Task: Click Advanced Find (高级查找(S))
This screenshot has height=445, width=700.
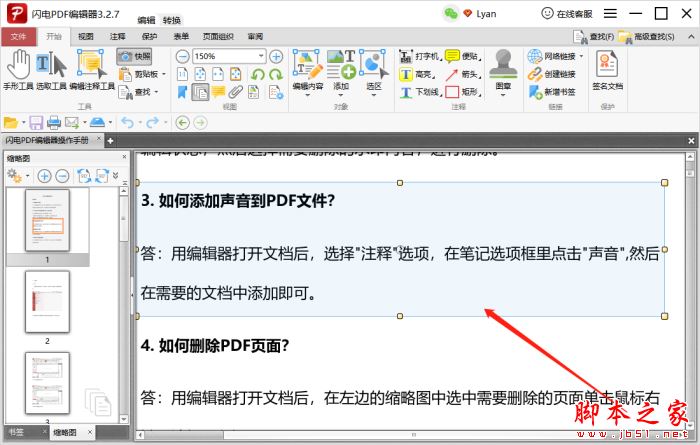Action: tap(646, 37)
